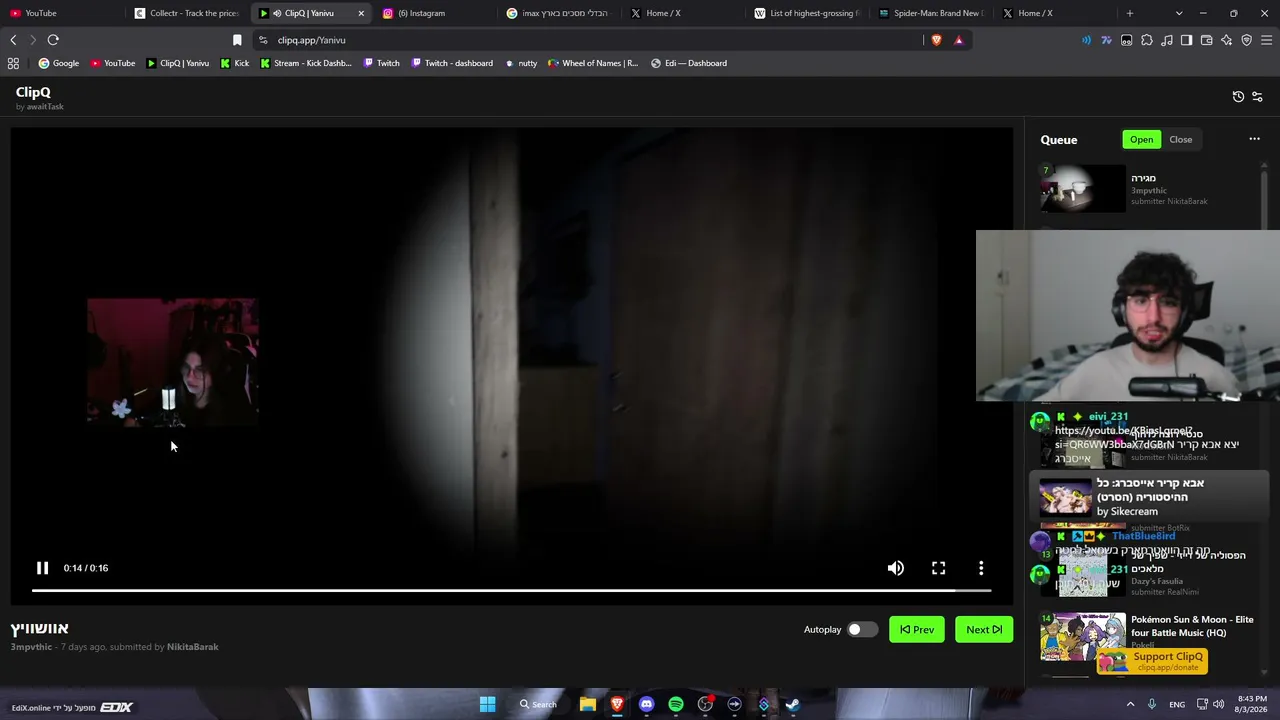
Task: Switch to the List of highest-grossing tab
Action: click(x=808, y=13)
